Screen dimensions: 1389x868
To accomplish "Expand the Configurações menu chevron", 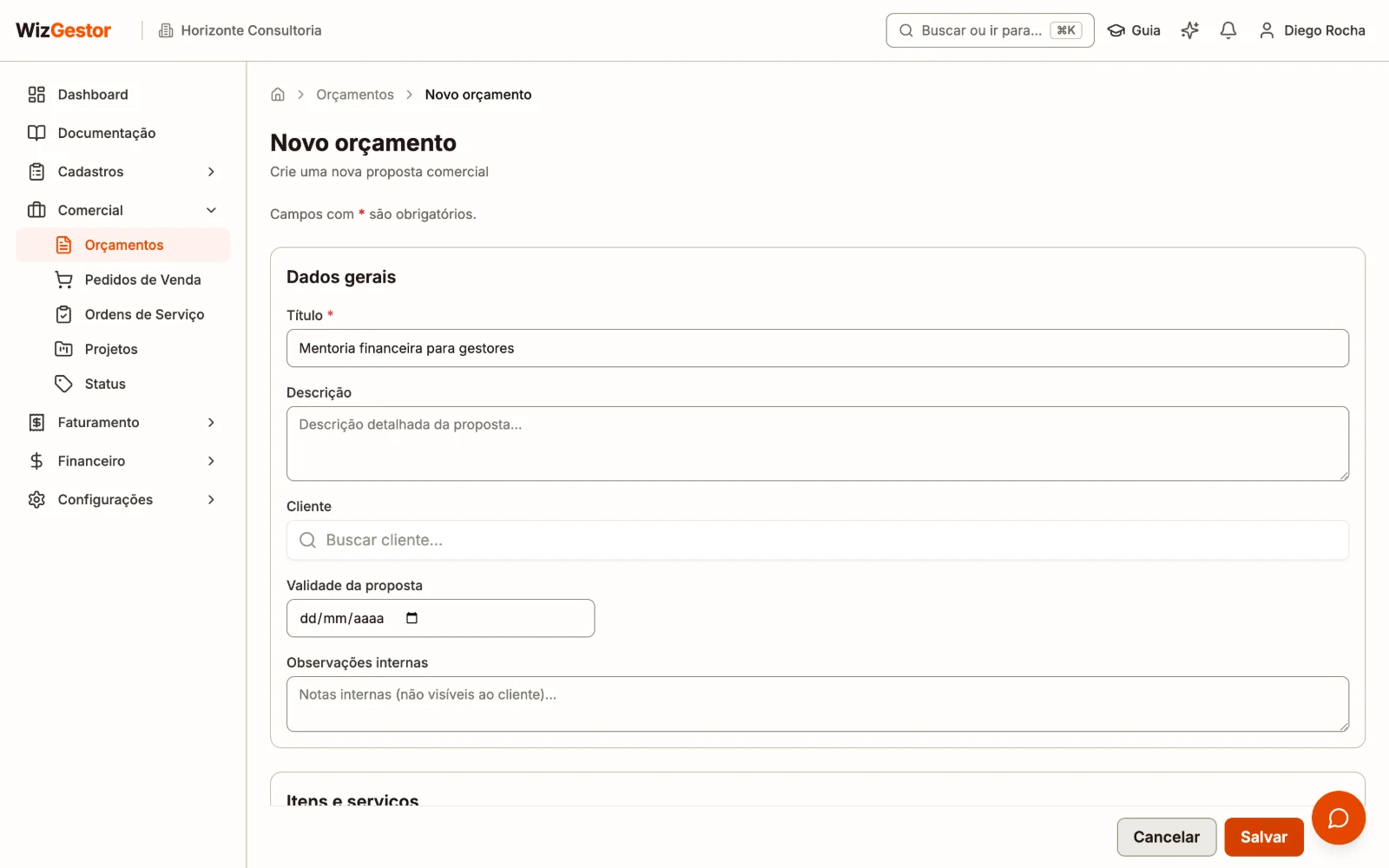I will [x=211, y=500].
